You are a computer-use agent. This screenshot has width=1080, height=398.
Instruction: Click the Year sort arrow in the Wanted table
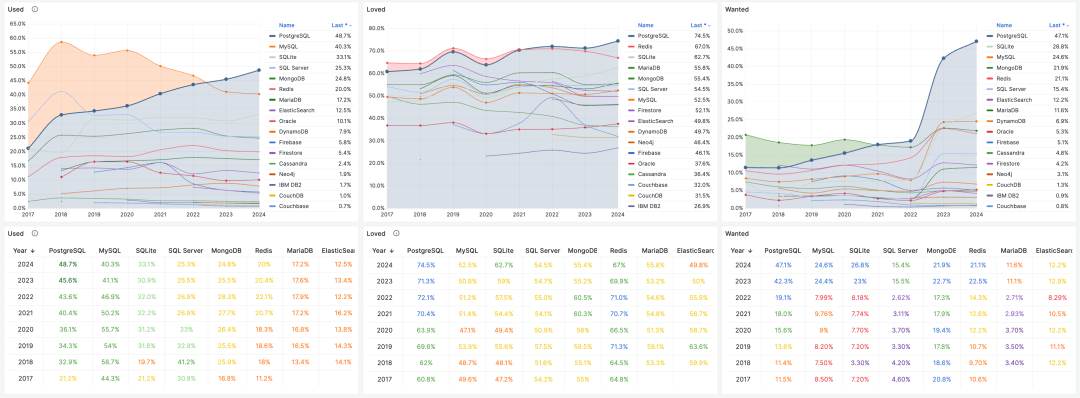click(750, 251)
